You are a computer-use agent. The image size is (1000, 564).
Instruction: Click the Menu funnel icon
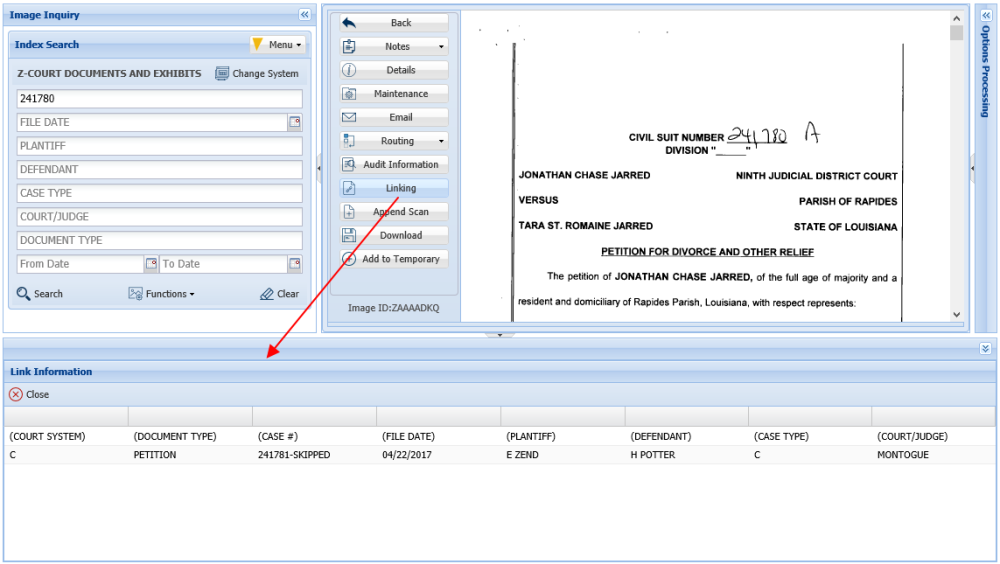point(258,44)
